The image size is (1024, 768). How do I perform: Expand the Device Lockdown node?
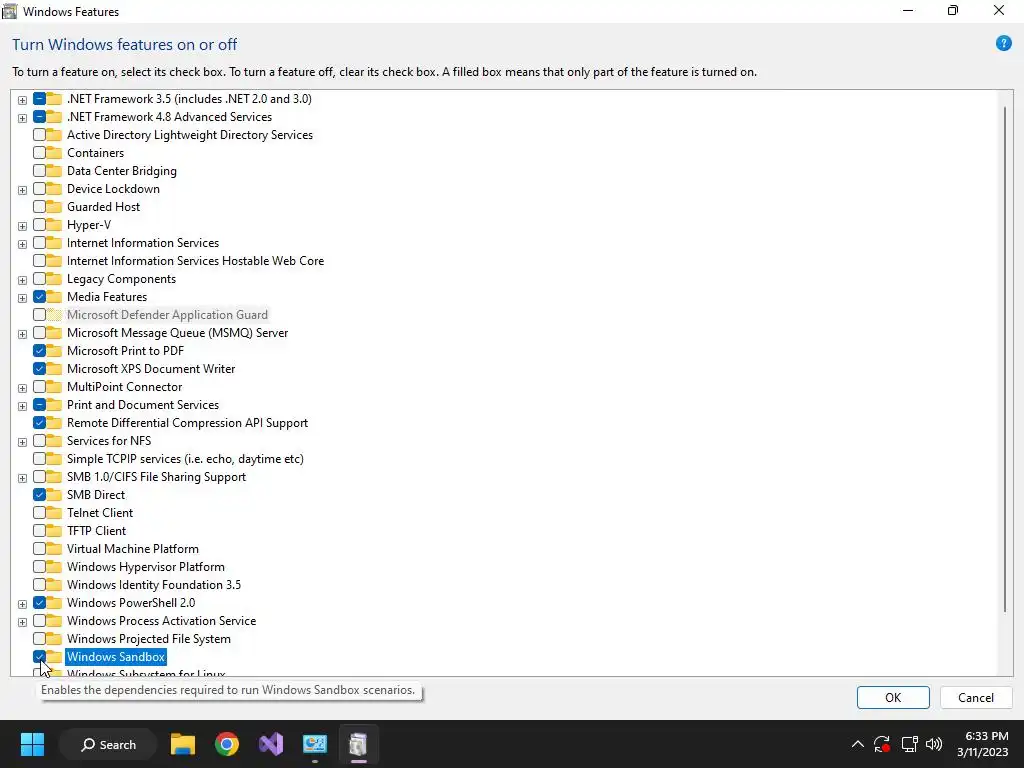pos(22,190)
